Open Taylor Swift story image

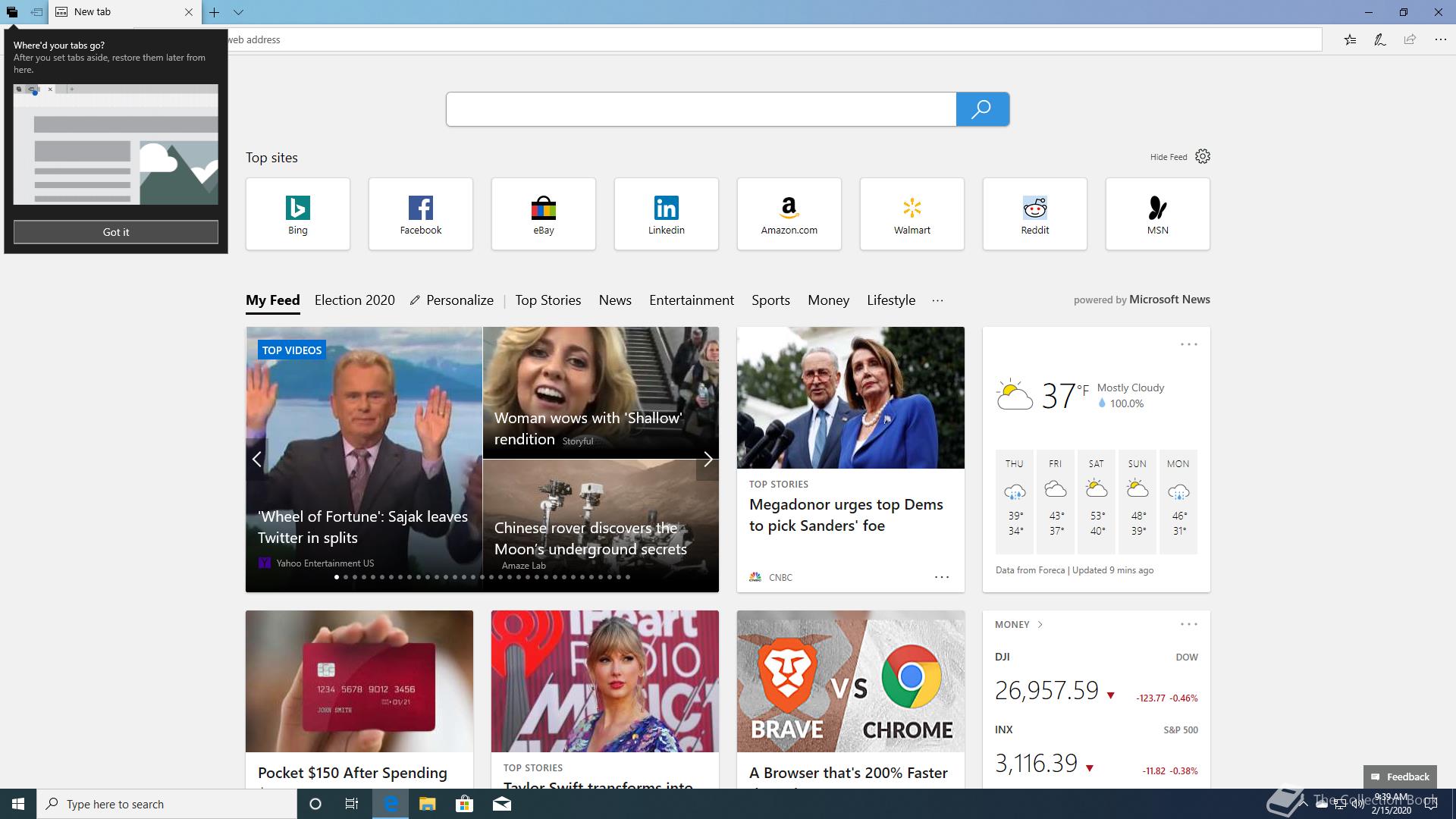coord(605,682)
